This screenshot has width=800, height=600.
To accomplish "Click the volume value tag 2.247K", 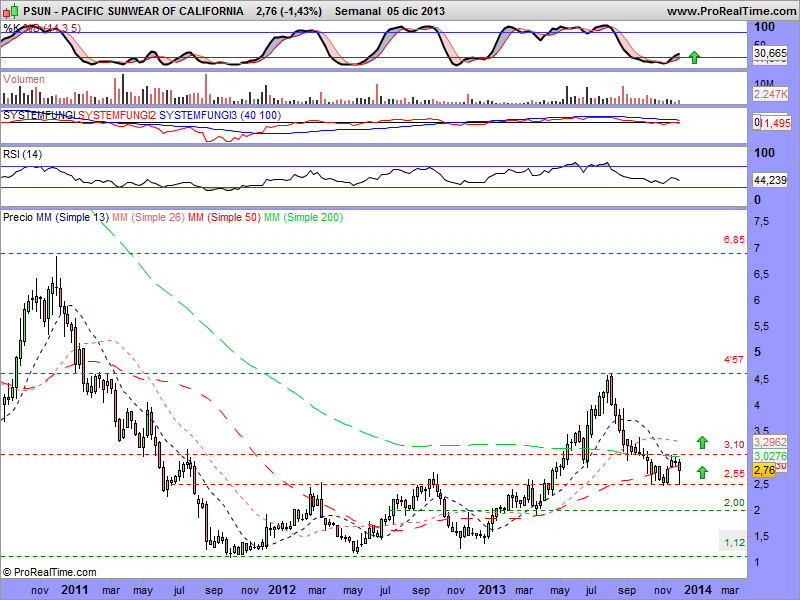I will [x=770, y=94].
